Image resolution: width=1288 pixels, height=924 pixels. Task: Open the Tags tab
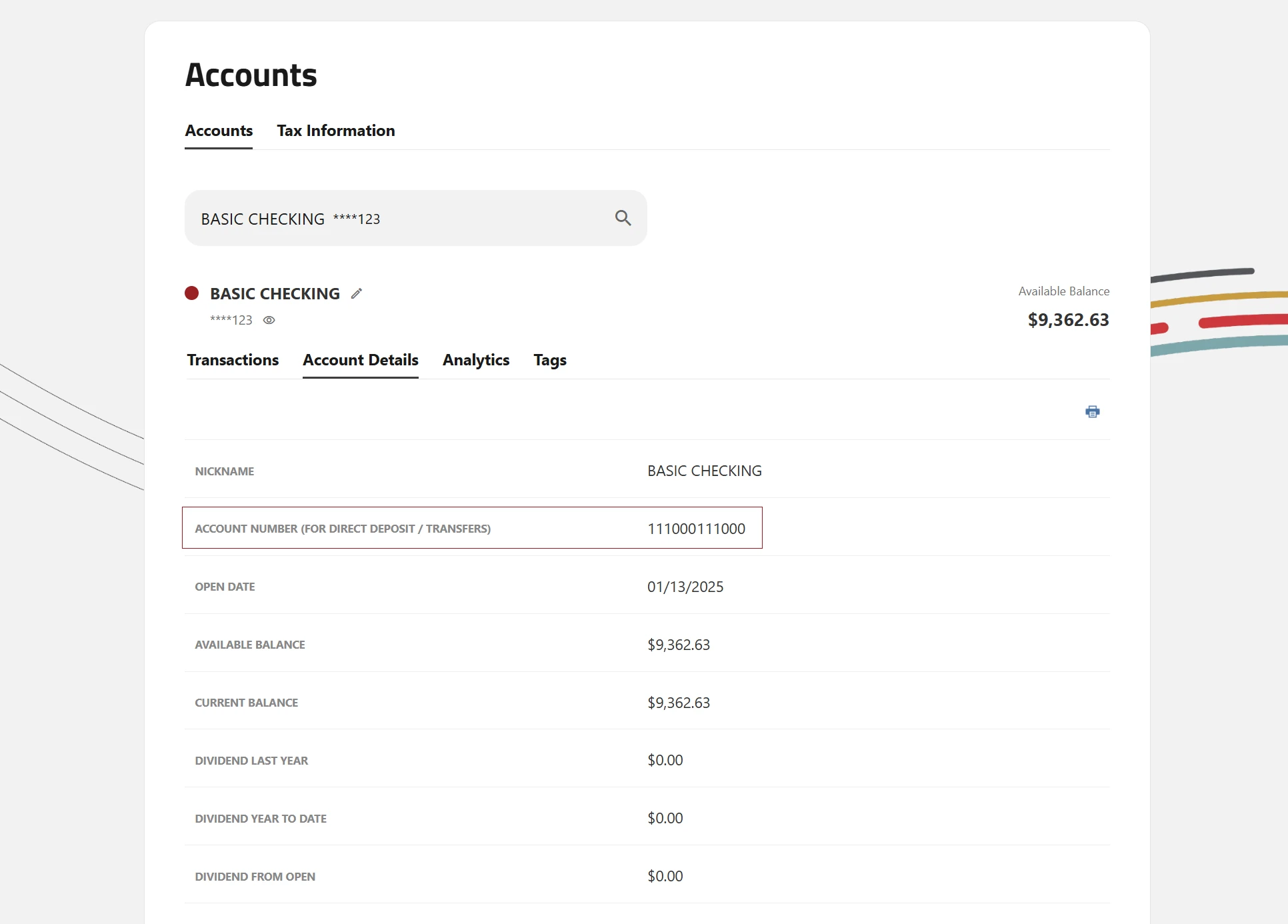pos(550,360)
